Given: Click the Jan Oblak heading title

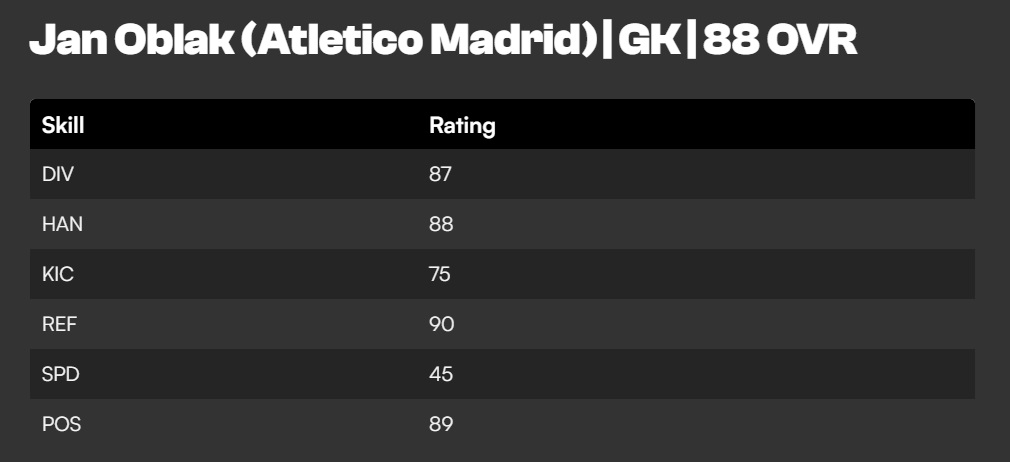Looking at the screenshot, I should (443, 41).
